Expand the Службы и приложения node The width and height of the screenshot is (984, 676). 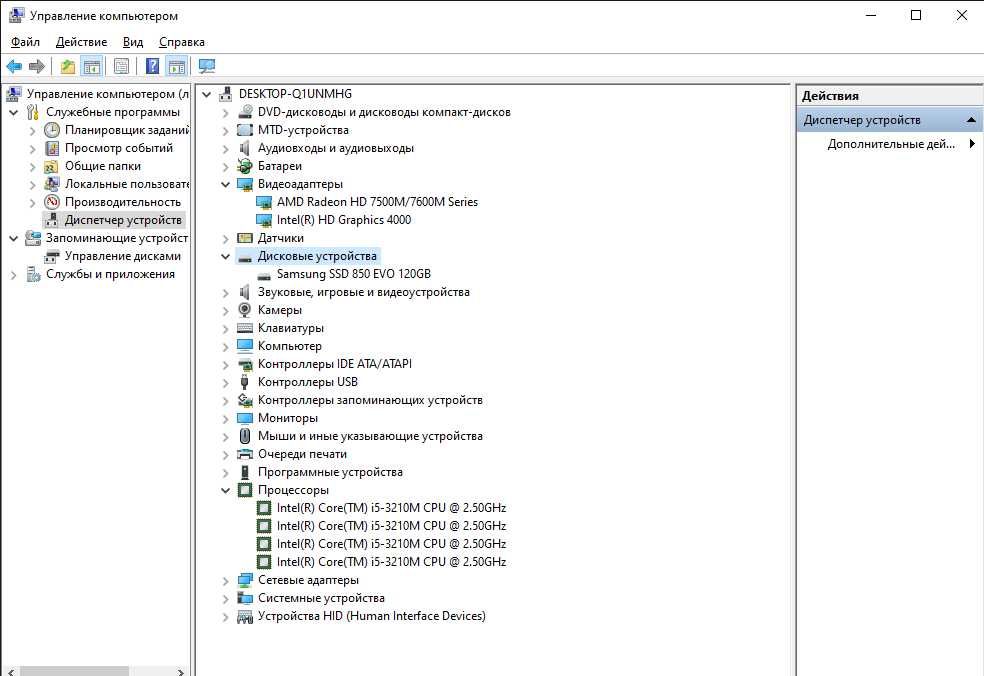pos(14,274)
